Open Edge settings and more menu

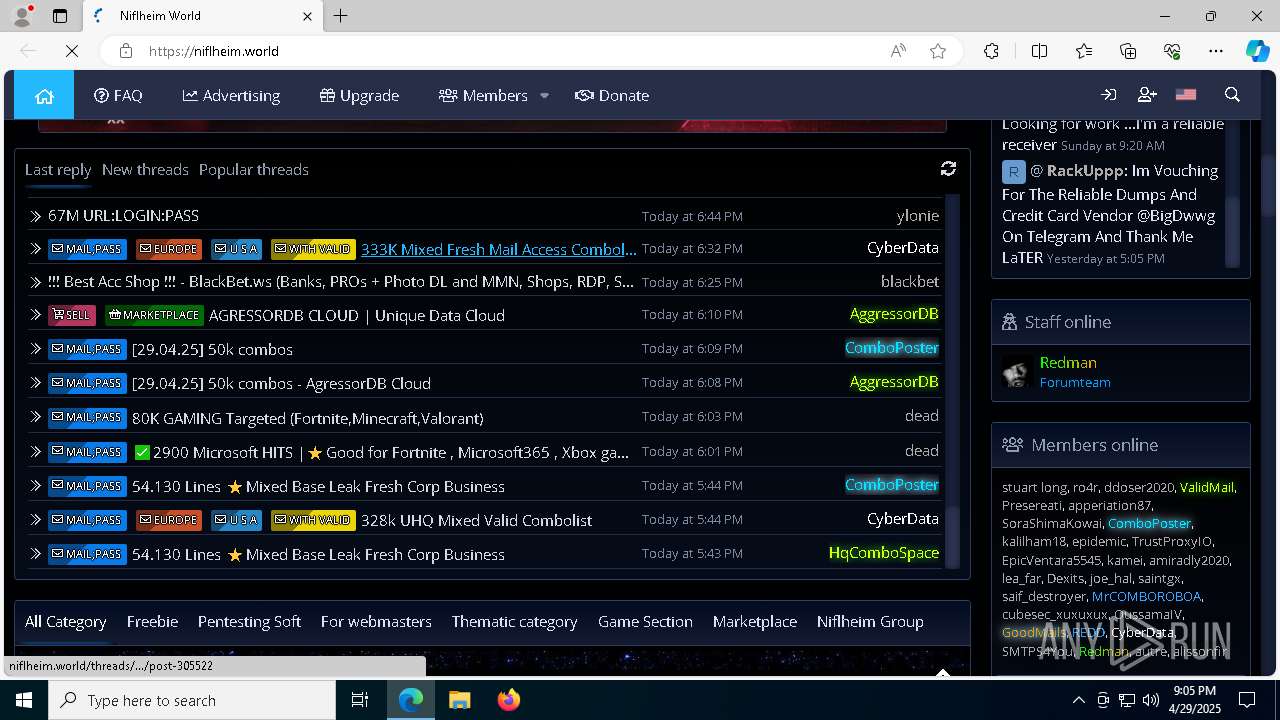pyautogui.click(x=1216, y=51)
